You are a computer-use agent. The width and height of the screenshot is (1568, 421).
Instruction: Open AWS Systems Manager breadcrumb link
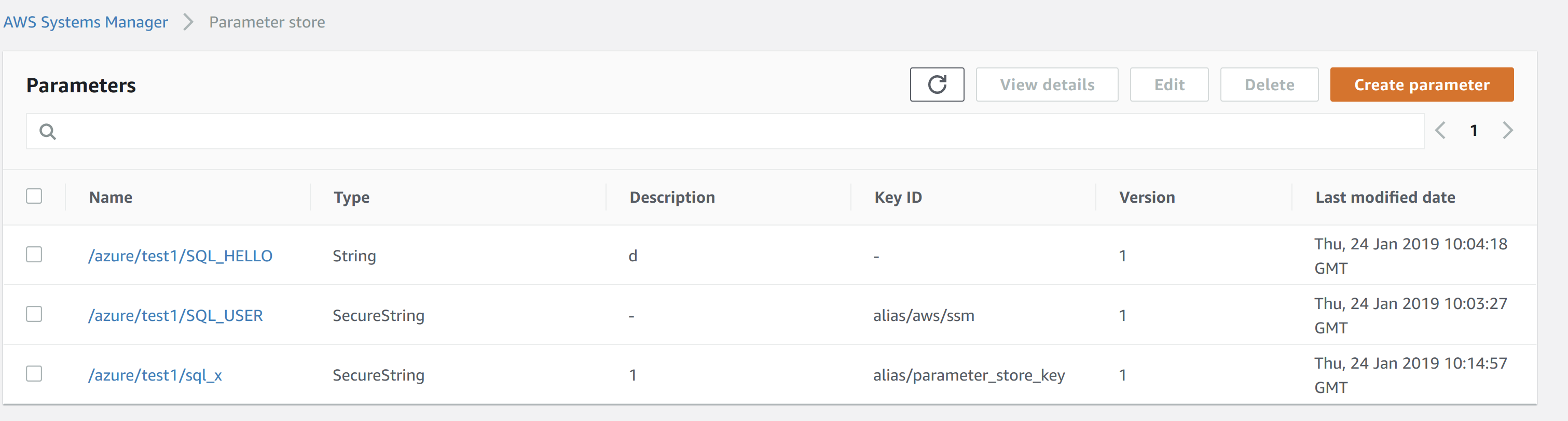click(x=85, y=22)
